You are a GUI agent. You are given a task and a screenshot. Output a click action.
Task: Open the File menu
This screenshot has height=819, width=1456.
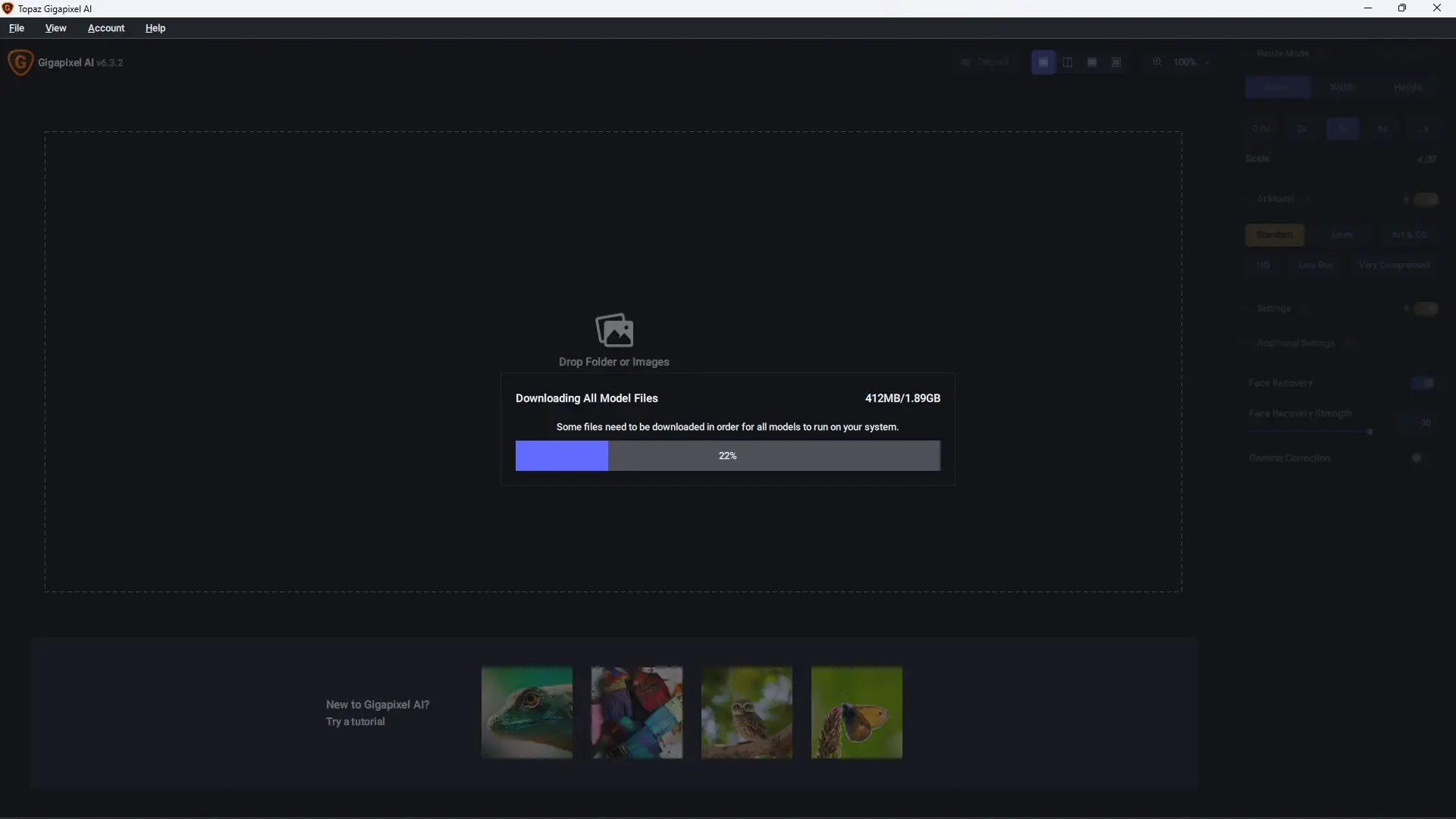click(x=17, y=28)
